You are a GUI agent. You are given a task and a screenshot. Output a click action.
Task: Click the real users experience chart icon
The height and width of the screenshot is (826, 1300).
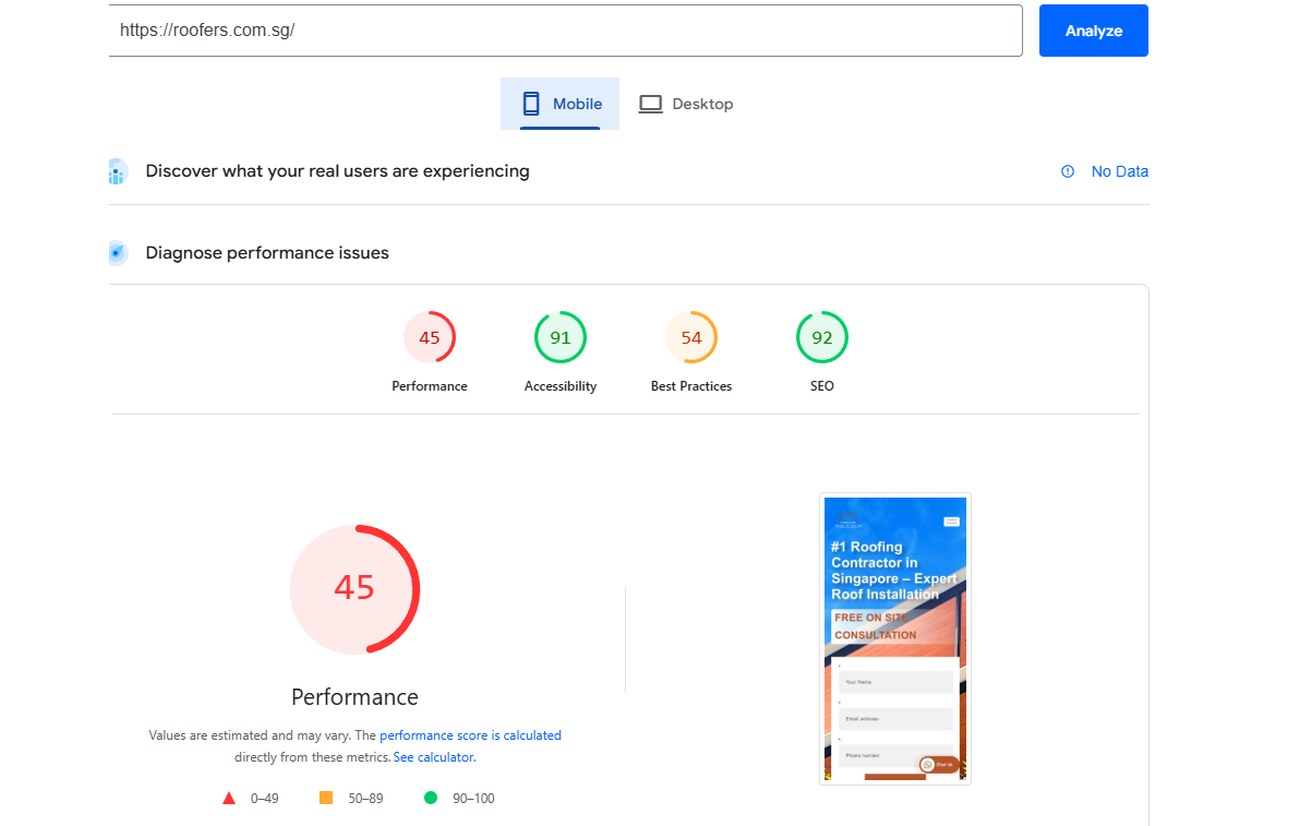click(118, 172)
